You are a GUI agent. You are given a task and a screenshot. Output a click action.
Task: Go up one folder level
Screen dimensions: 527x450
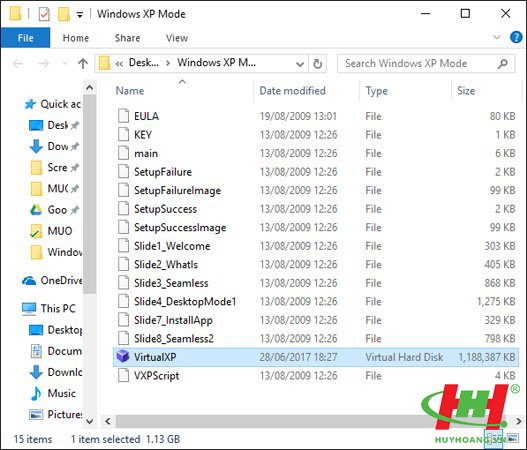(x=83, y=63)
